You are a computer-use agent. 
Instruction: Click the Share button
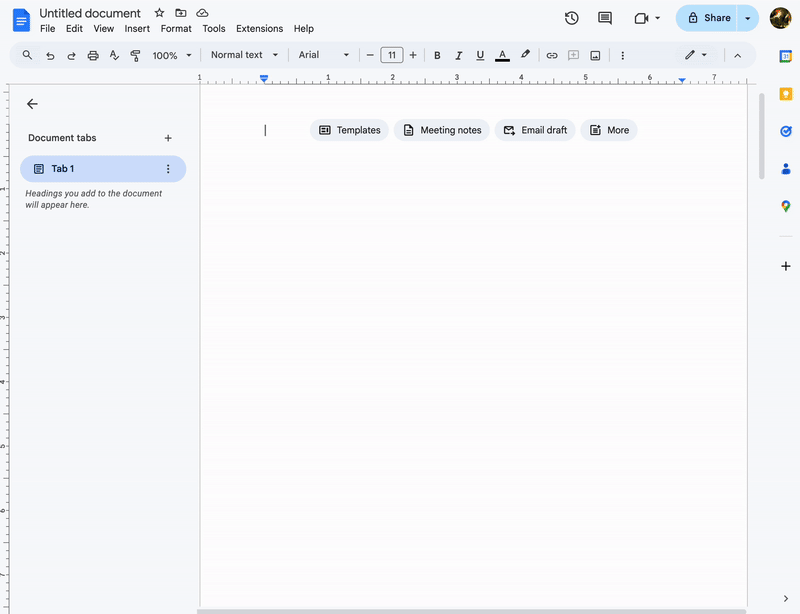click(708, 18)
